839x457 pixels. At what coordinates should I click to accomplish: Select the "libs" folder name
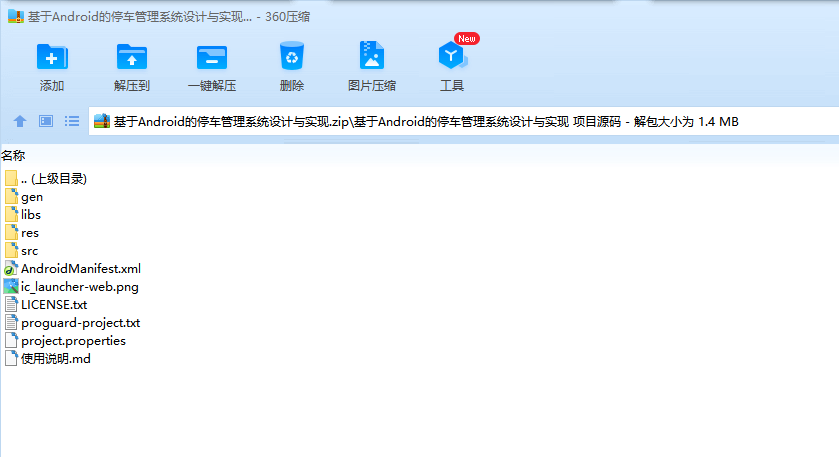[x=31, y=215]
